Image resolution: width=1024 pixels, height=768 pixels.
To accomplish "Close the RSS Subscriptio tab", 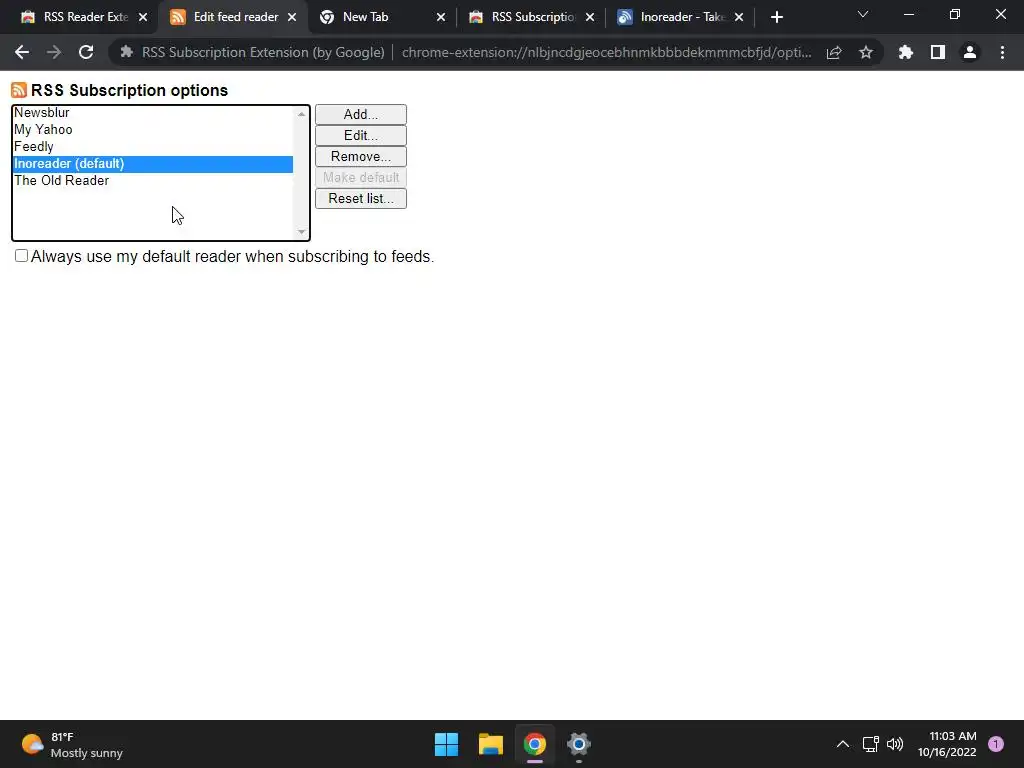I will (590, 17).
